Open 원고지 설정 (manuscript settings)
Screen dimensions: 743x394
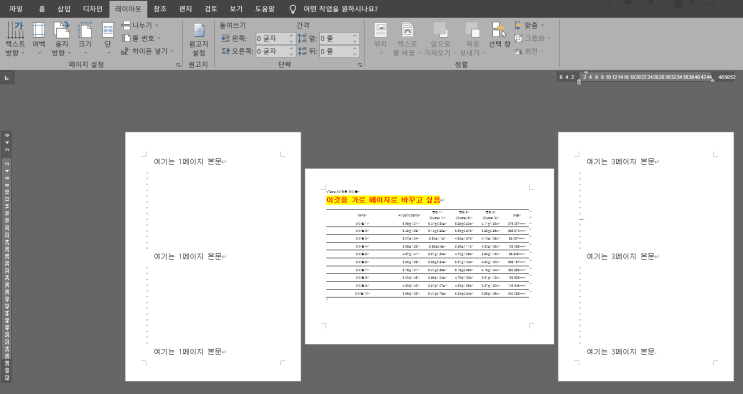click(199, 39)
